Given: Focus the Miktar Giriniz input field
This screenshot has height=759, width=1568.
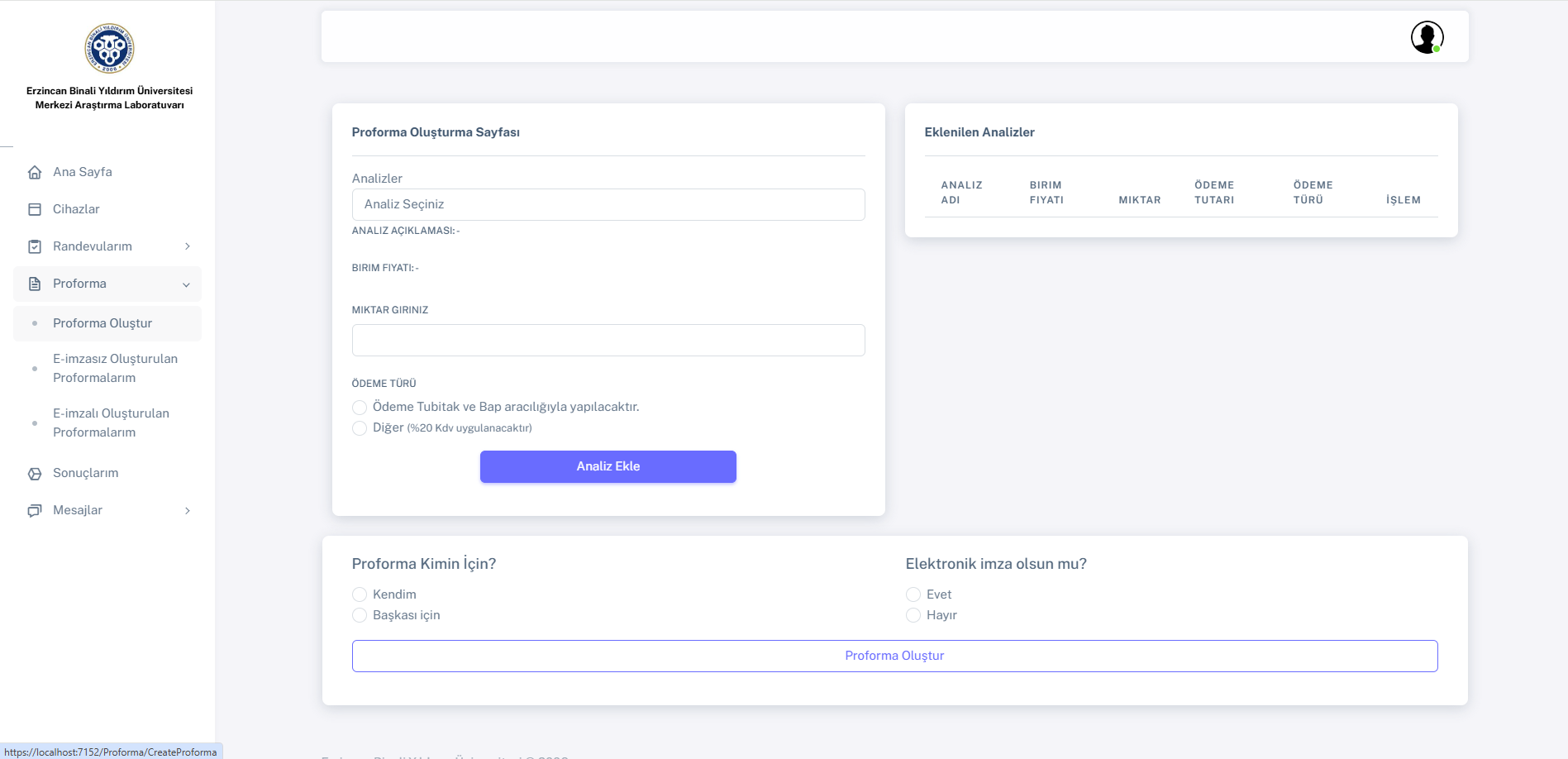Looking at the screenshot, I should click(608, 340).
